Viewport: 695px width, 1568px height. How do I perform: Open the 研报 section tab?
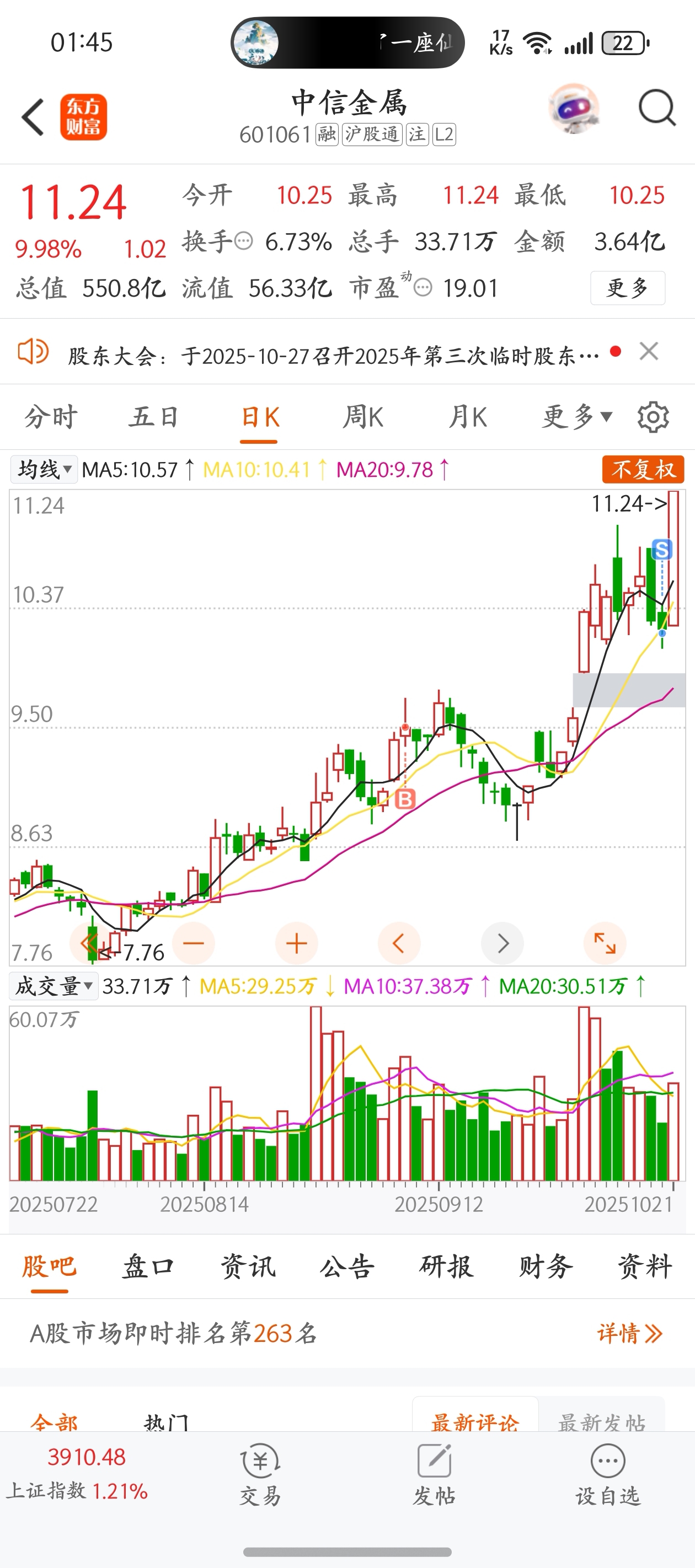coord(446,1267)
